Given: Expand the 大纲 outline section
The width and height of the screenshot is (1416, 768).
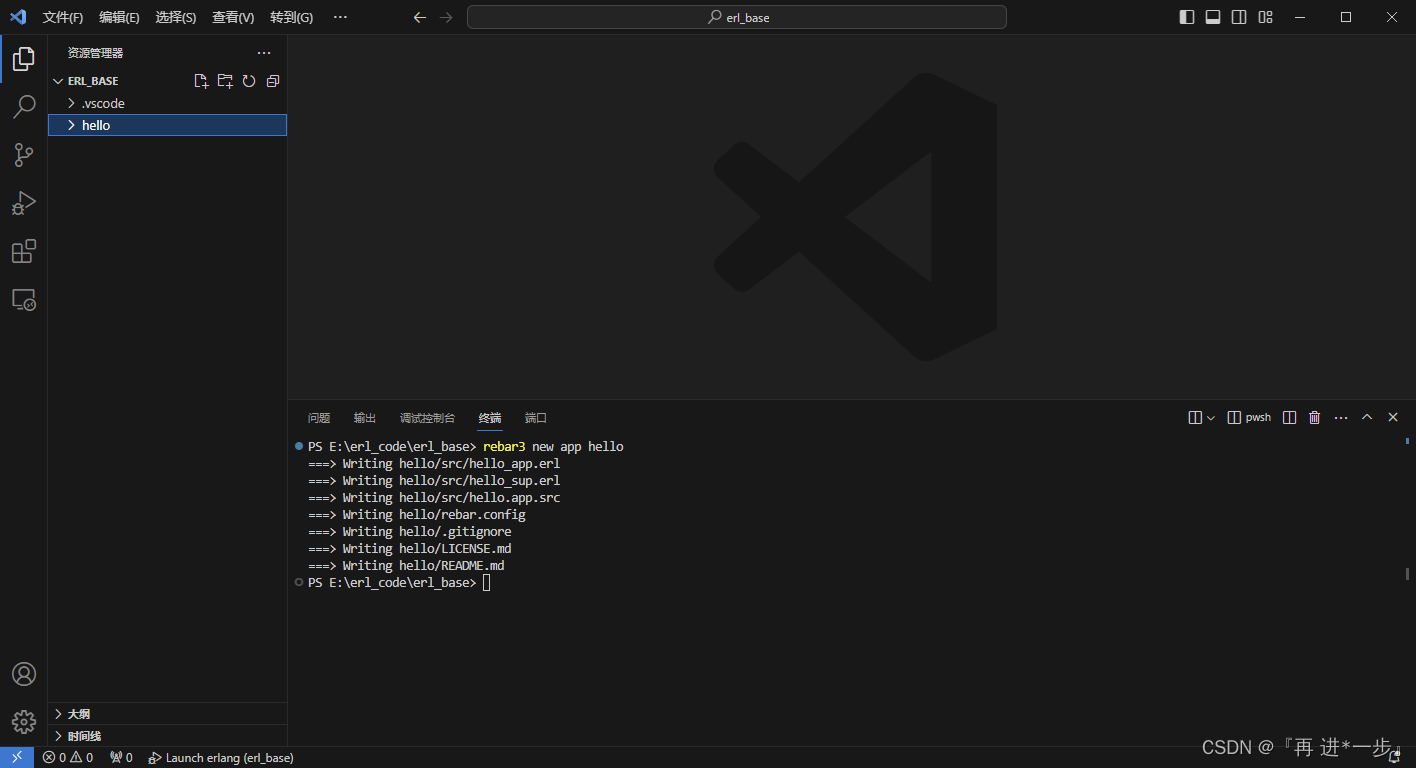Looking at the screenshot, I should coord(168,714).
